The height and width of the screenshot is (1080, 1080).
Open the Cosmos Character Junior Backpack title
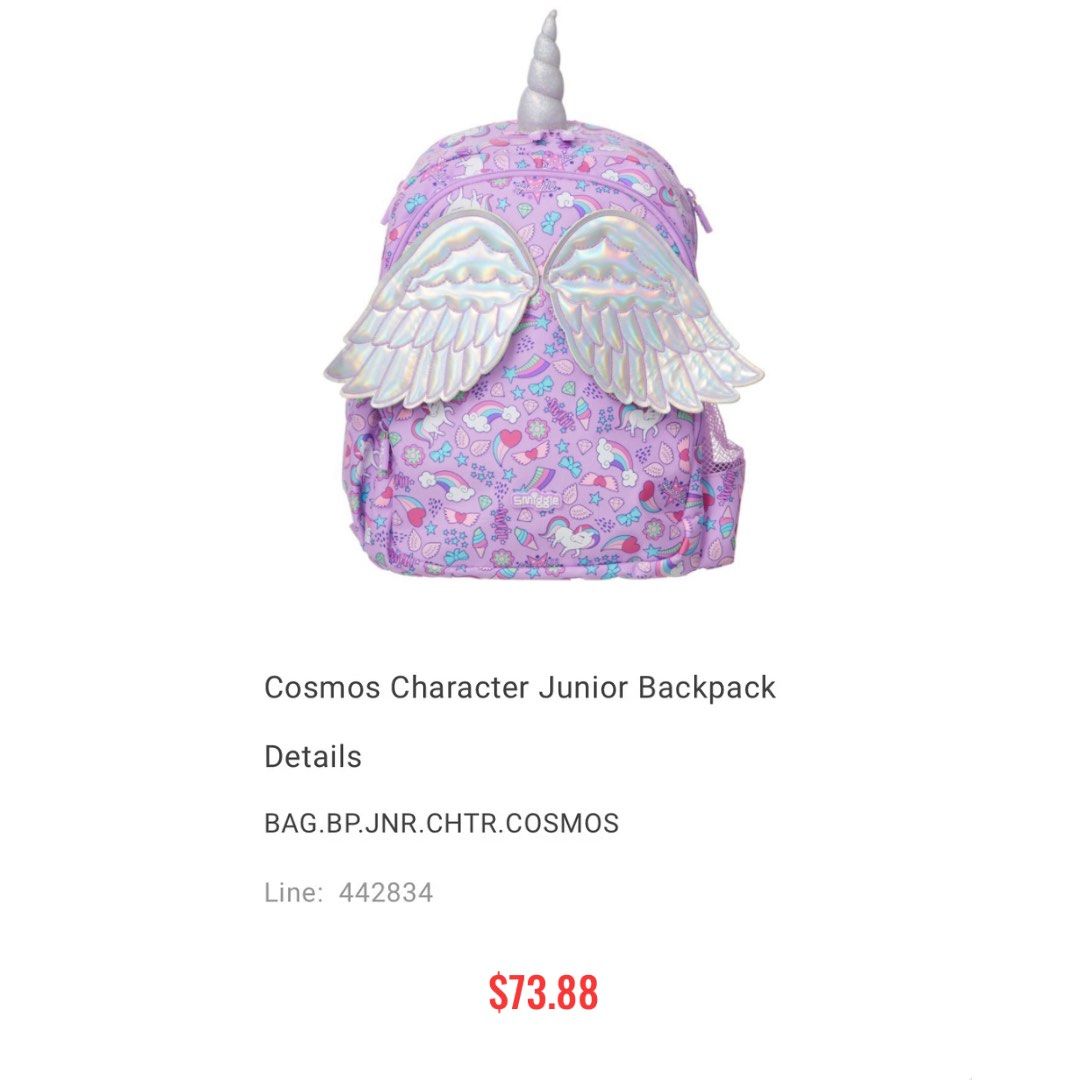520,687
